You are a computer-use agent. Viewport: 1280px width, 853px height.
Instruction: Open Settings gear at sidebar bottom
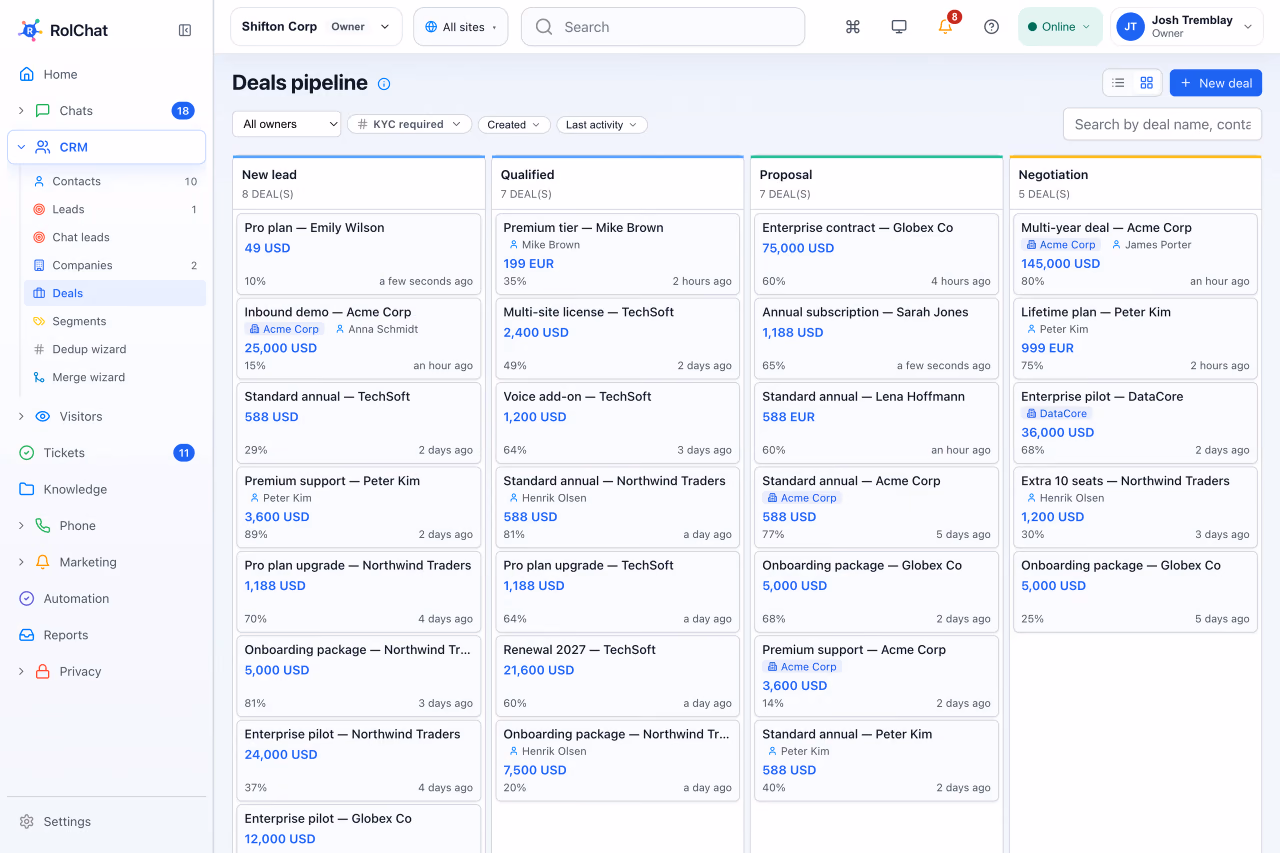pyautogui.click(x=106, y=821)
